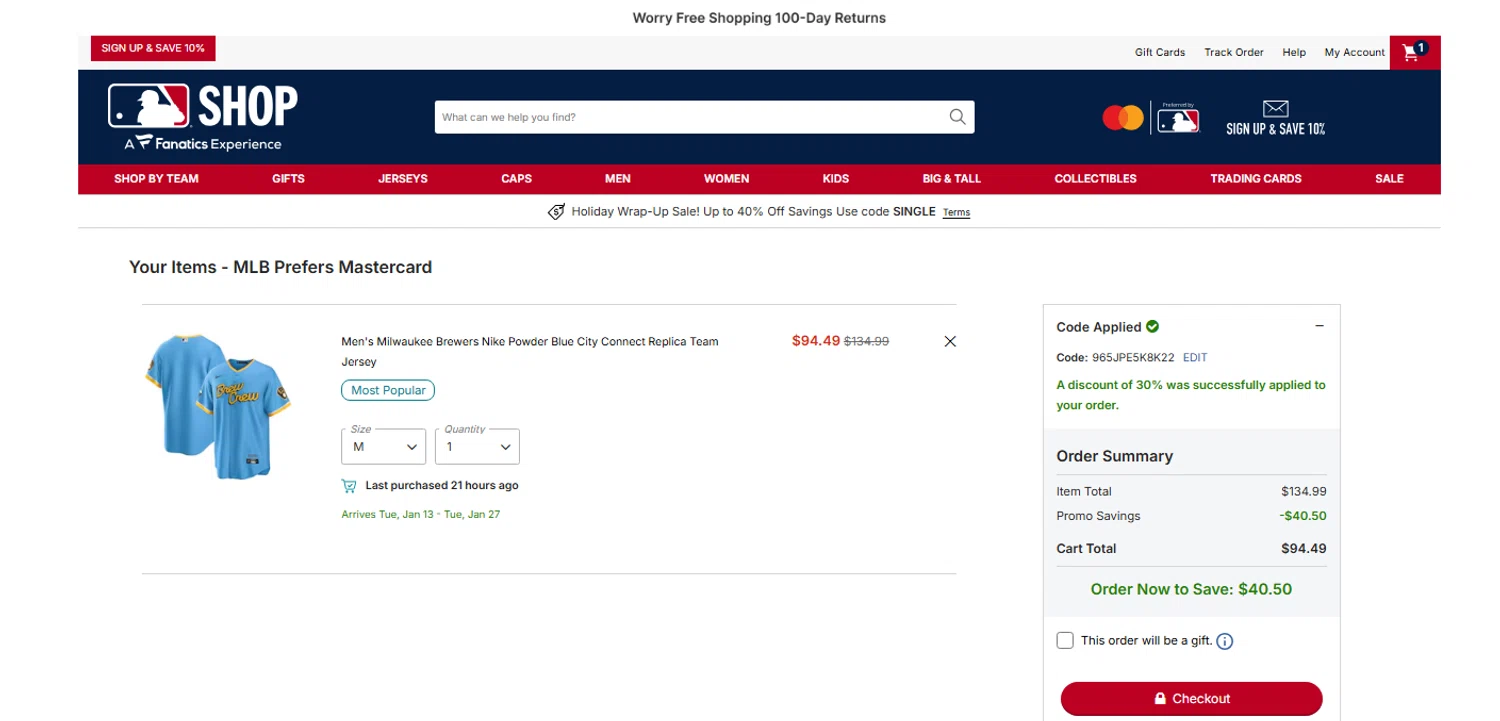Click the Cart Total $94.49 value
Image resolution: width=1500 pixels, height=721 pixels.
coord(1304,548)
